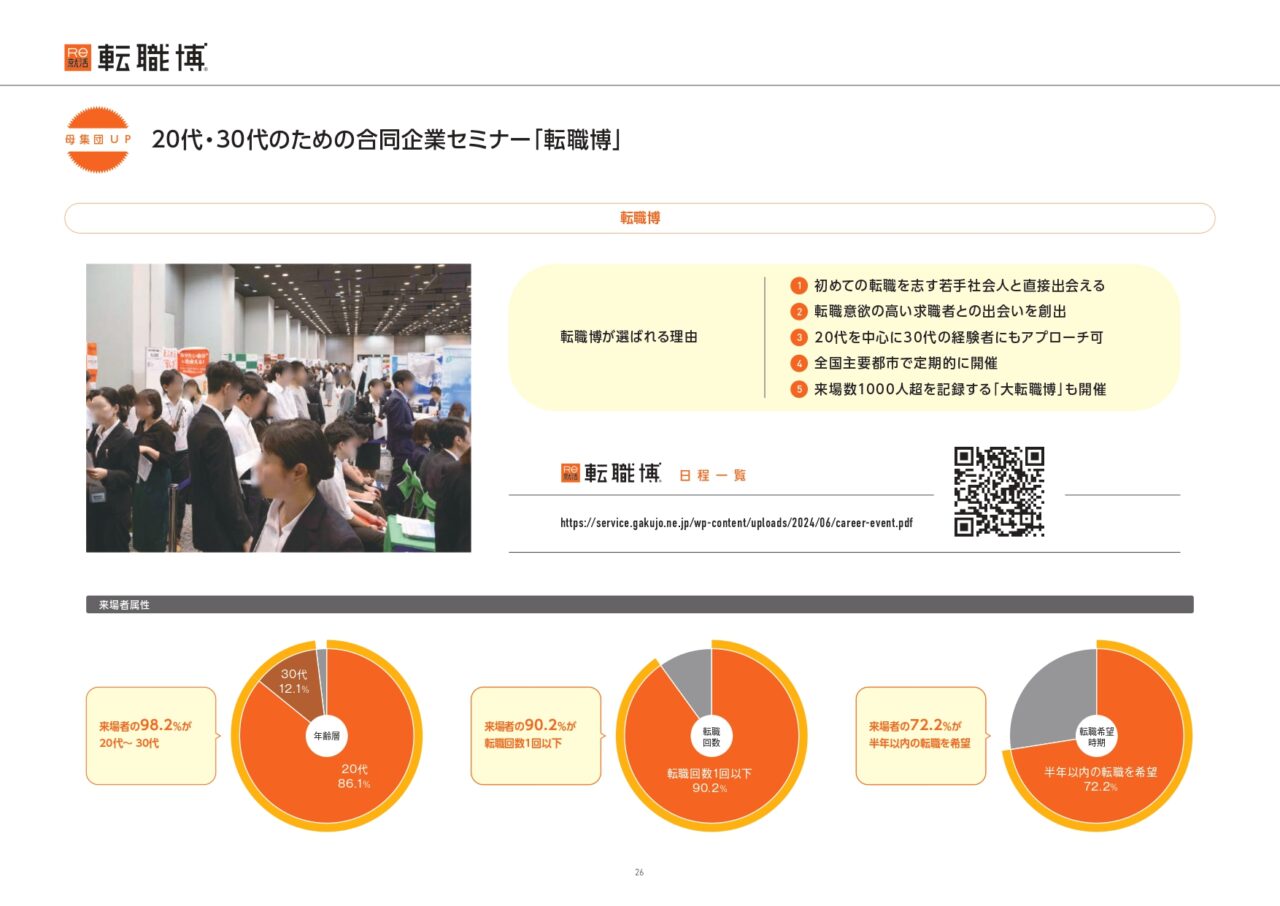The image size is (1280, 906).
Task: Click the text 20代を中心に30代の経験者にもアプローチ可
Action: pyautogui.click(x=959, y=338)
